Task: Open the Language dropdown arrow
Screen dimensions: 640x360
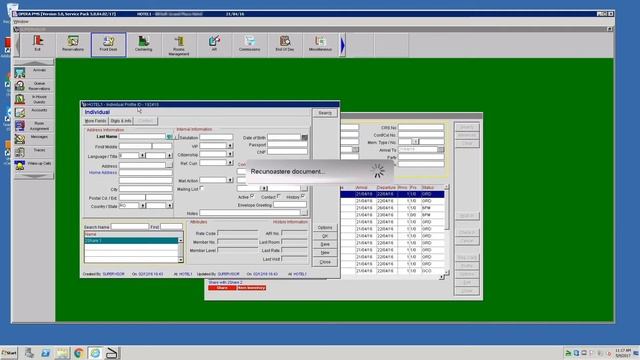Action: pyautogui.click(x=142, y=156)
